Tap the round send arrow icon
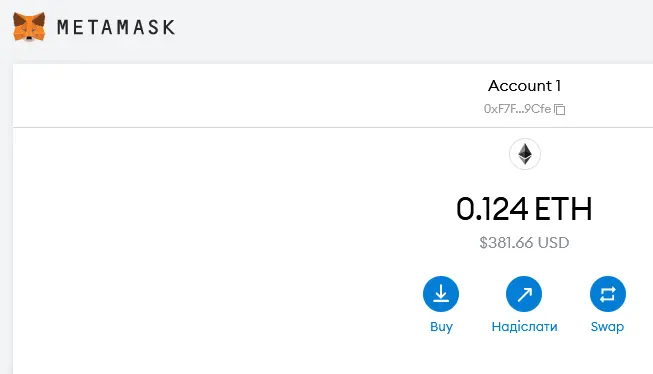Image resolution: width=653 pixels, height=374 pixels. tap(524, 294)
